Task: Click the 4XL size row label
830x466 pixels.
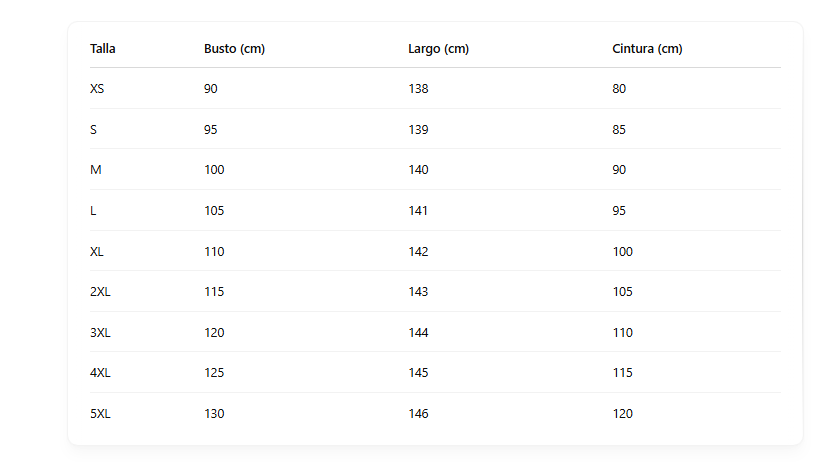Action: tap(100, 372)
